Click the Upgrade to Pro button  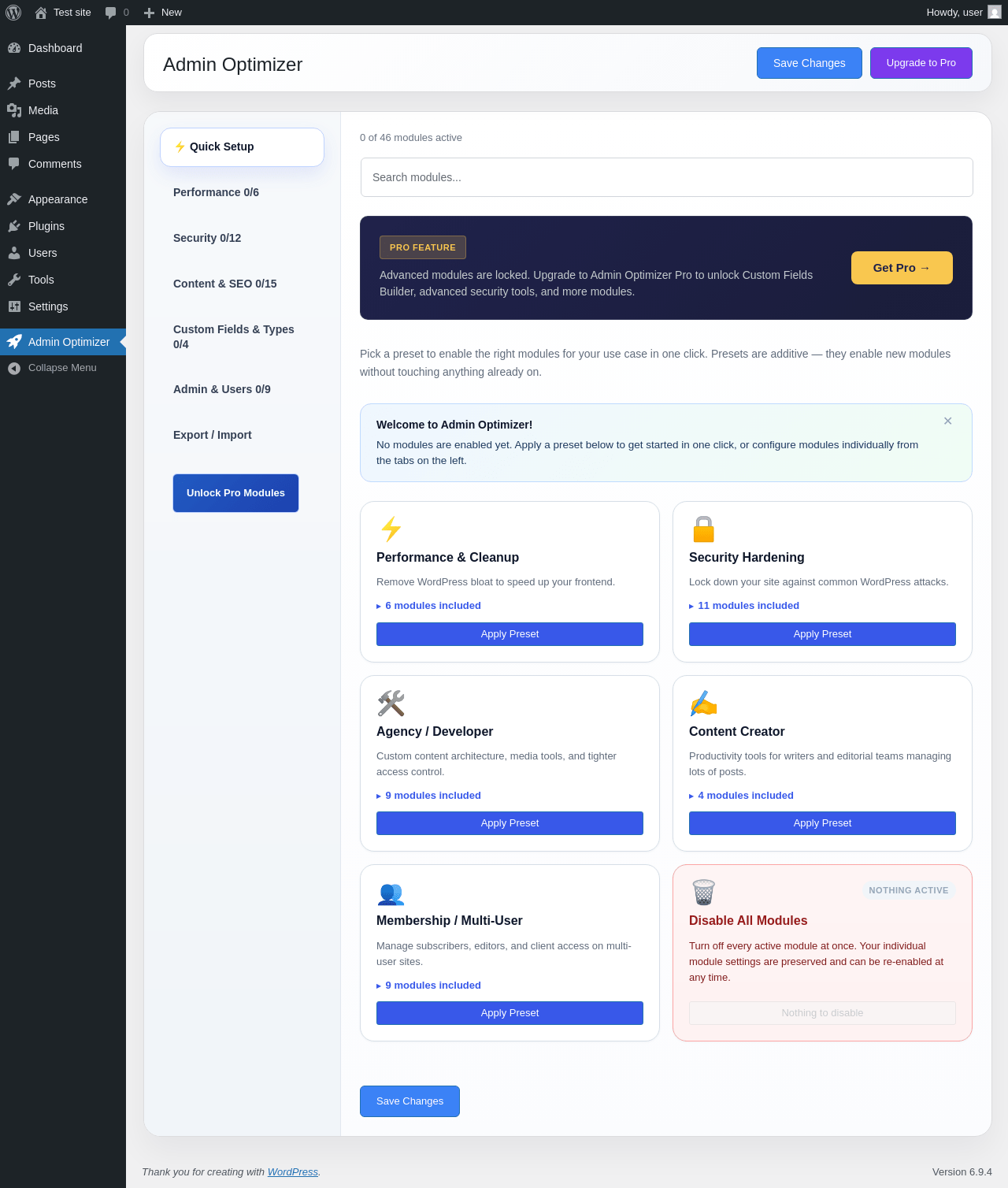coord(921,63)
